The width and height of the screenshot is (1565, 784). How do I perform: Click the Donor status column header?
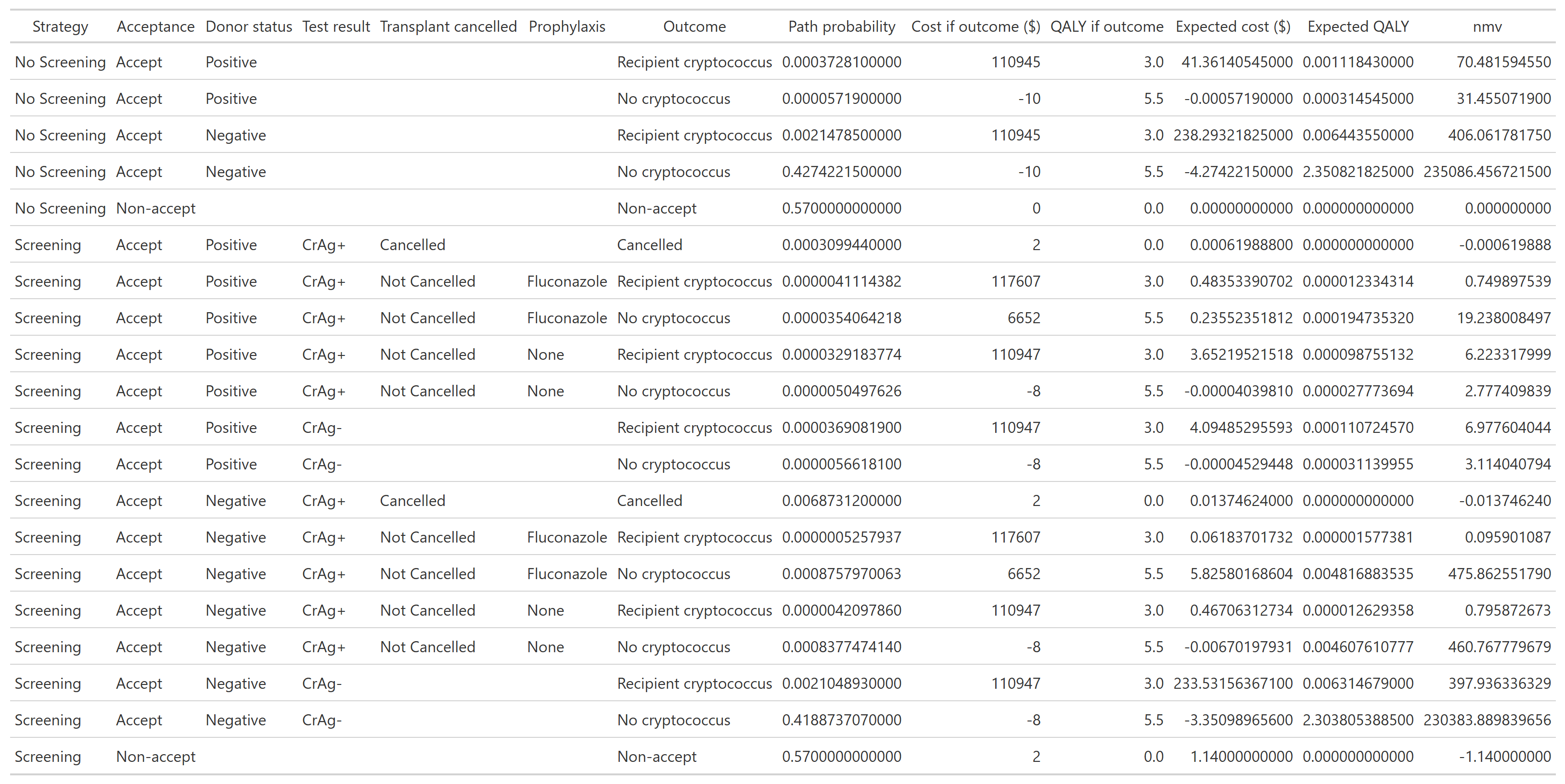coord(248,27)
